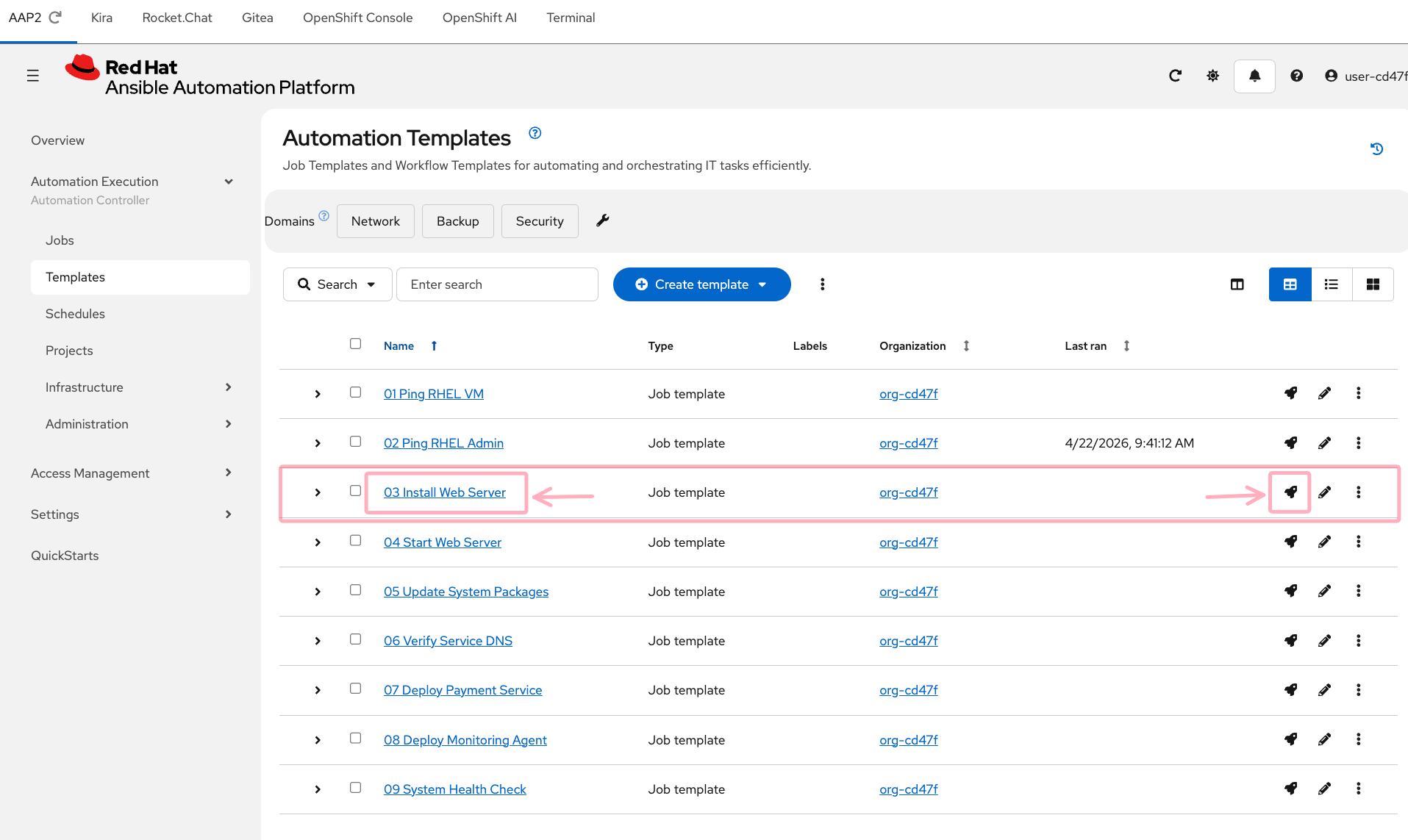Screen dimensions: 1408x840
Task: Launch 07 Deploy Payment Service template
Action: click(1290, 689)
